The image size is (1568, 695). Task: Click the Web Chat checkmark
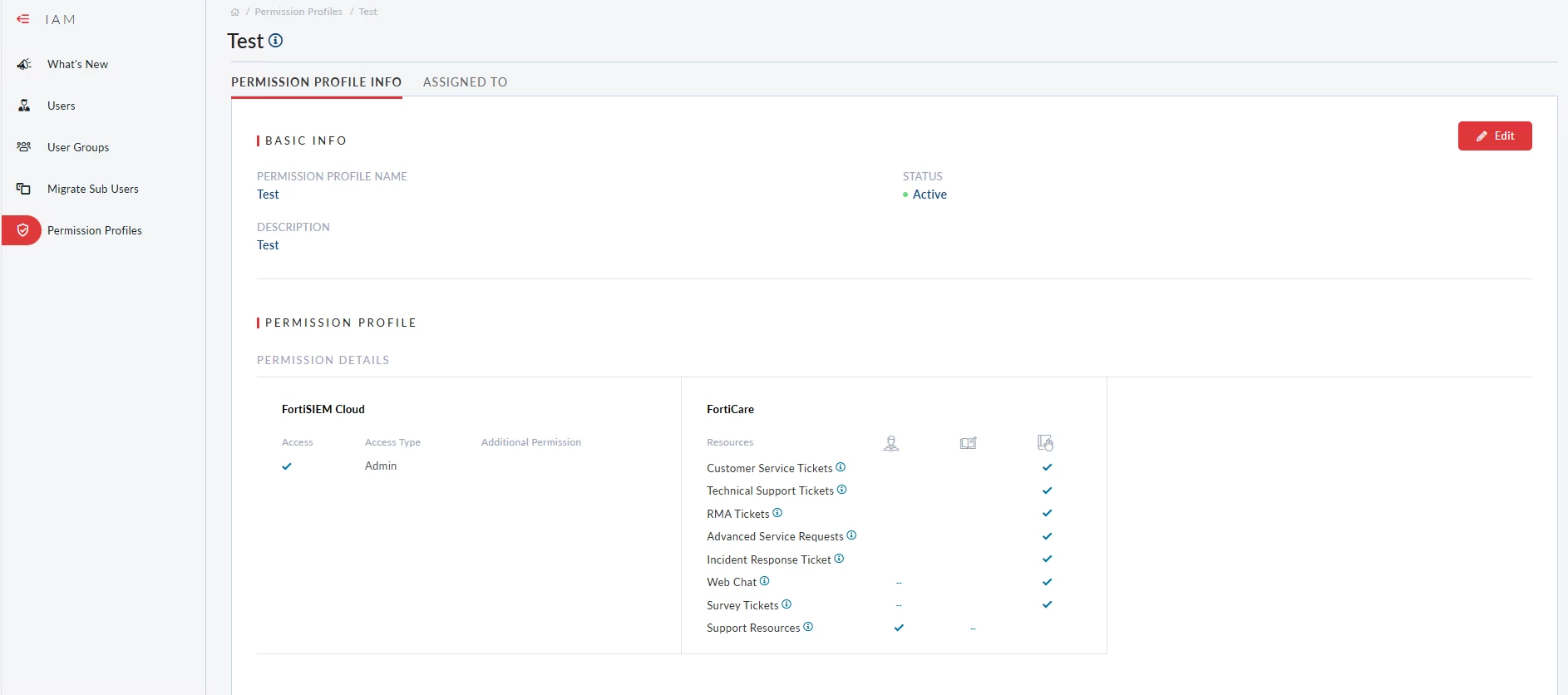coord(1048,582)
